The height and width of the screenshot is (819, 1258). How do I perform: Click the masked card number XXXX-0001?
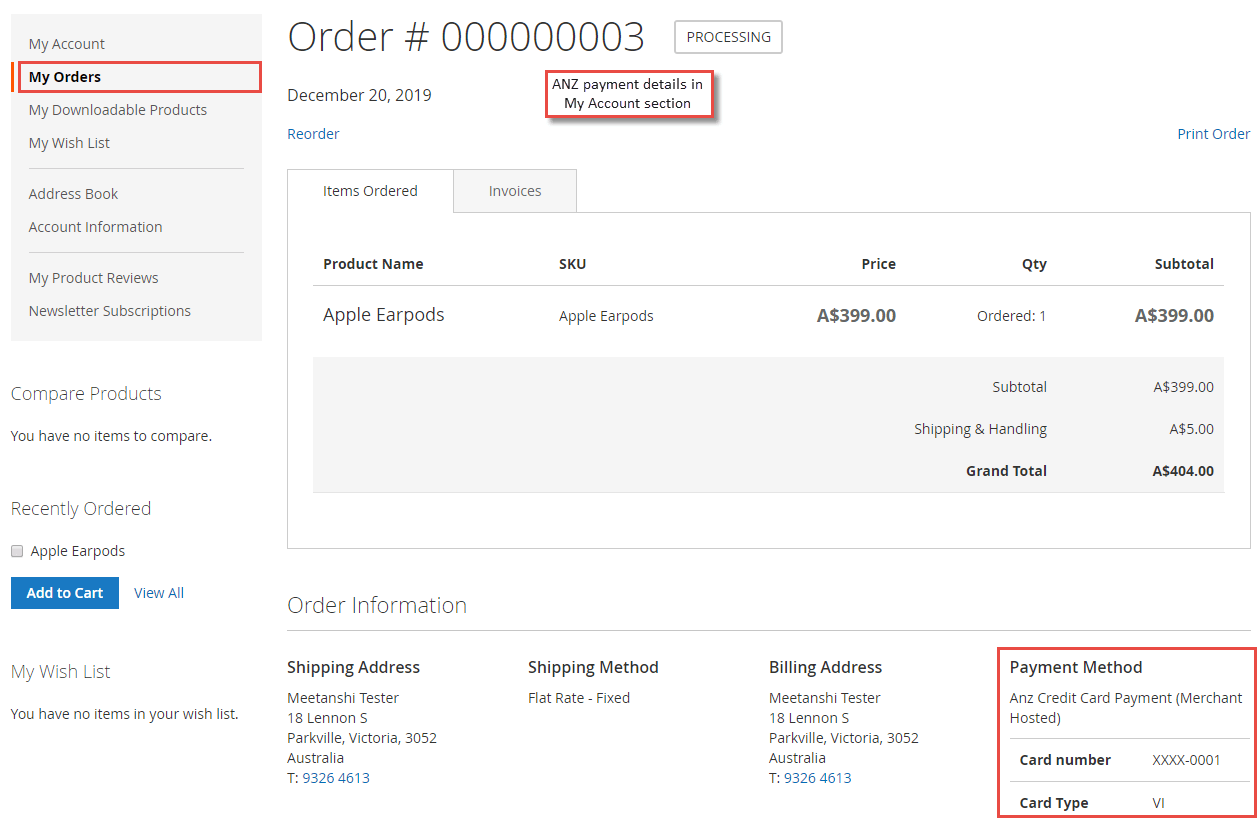click(x=1185, y=760)
